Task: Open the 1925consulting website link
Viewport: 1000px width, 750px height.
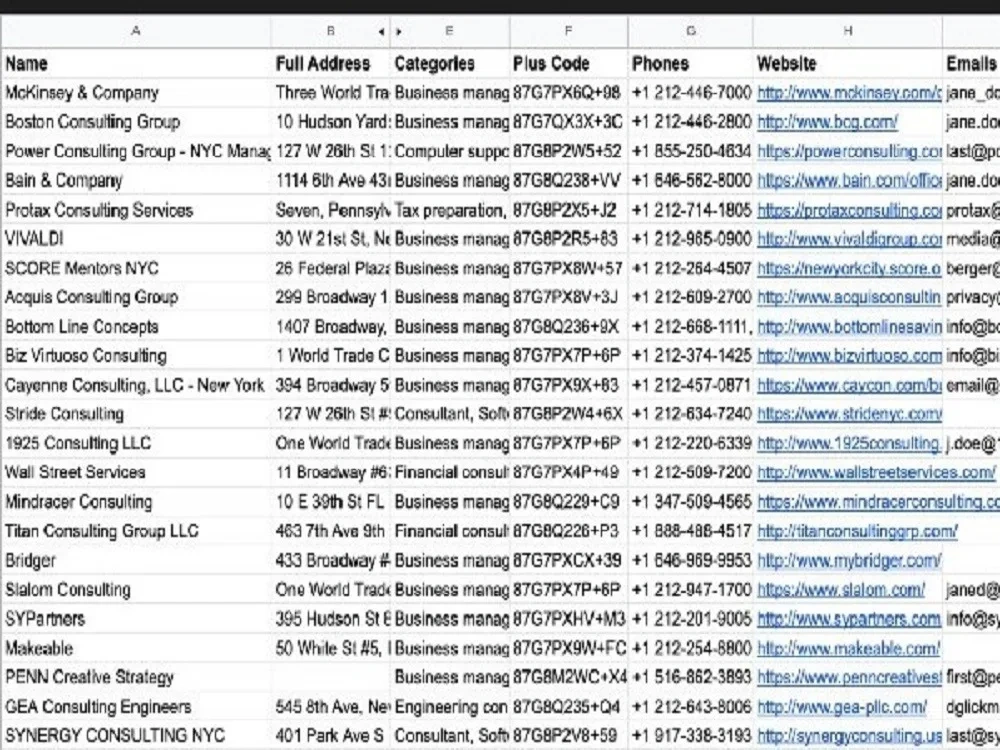Action: [x=849, y=444]
